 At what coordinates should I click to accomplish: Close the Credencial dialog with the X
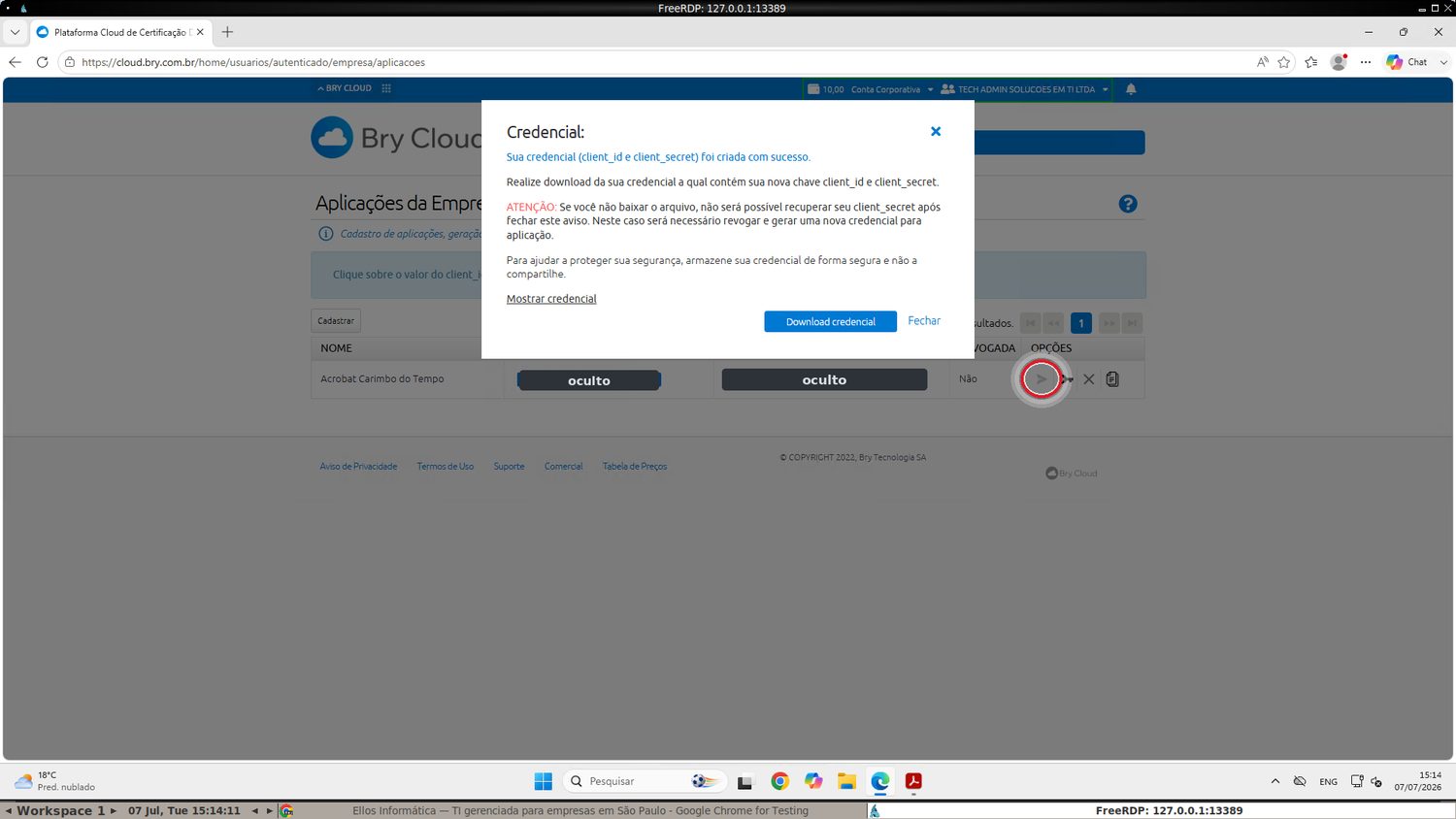[936, 131]
